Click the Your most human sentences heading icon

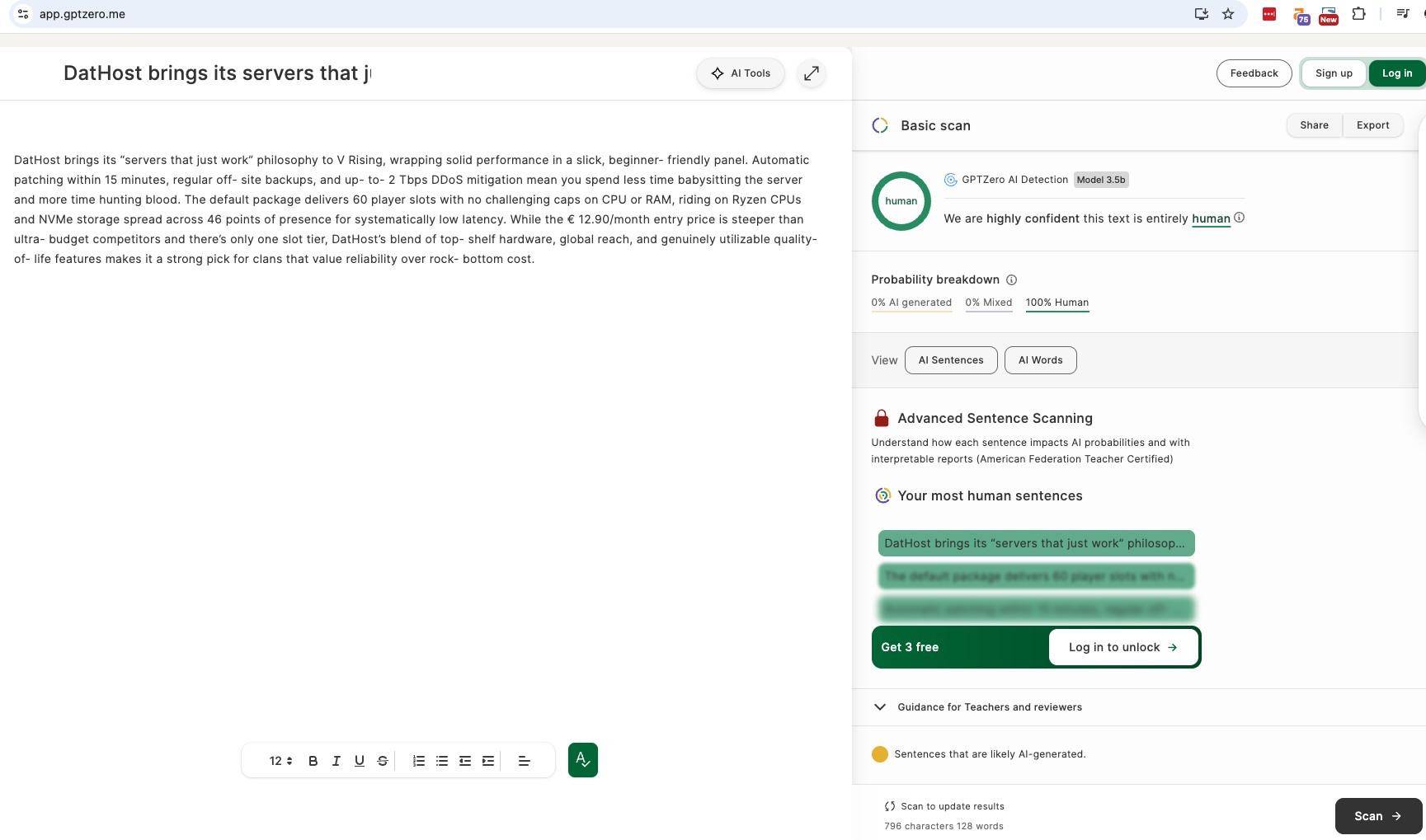[882, 495]
